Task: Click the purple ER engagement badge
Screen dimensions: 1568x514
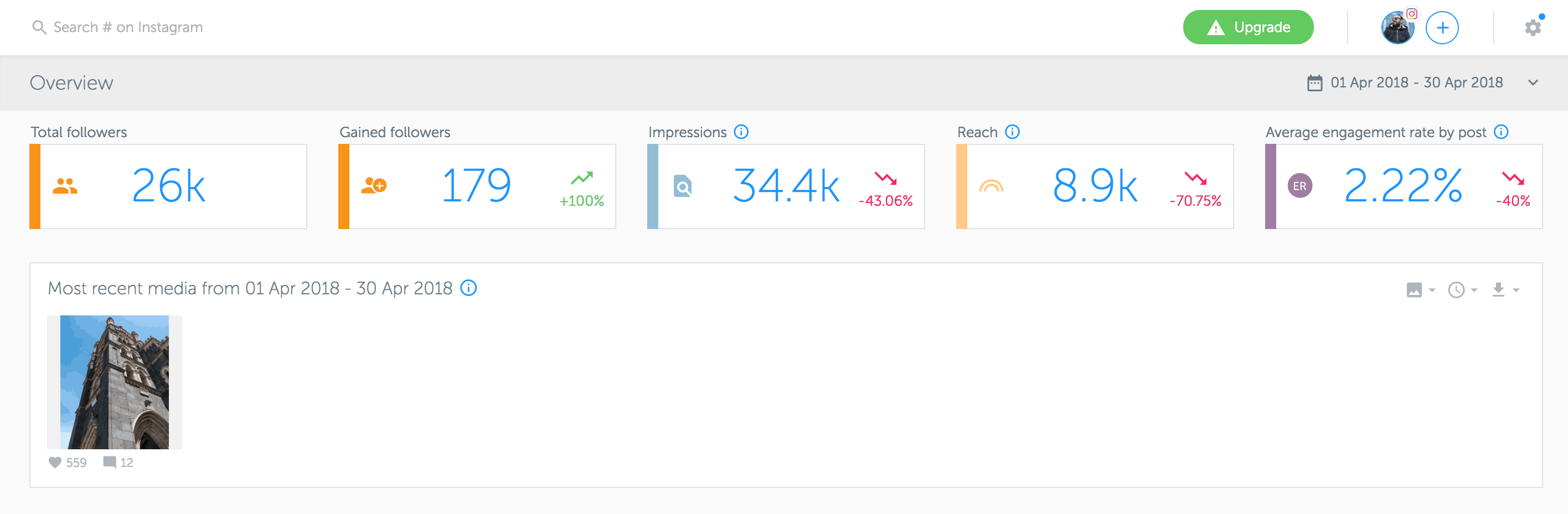Action: pyautogui.click(x=1300, y=186)
